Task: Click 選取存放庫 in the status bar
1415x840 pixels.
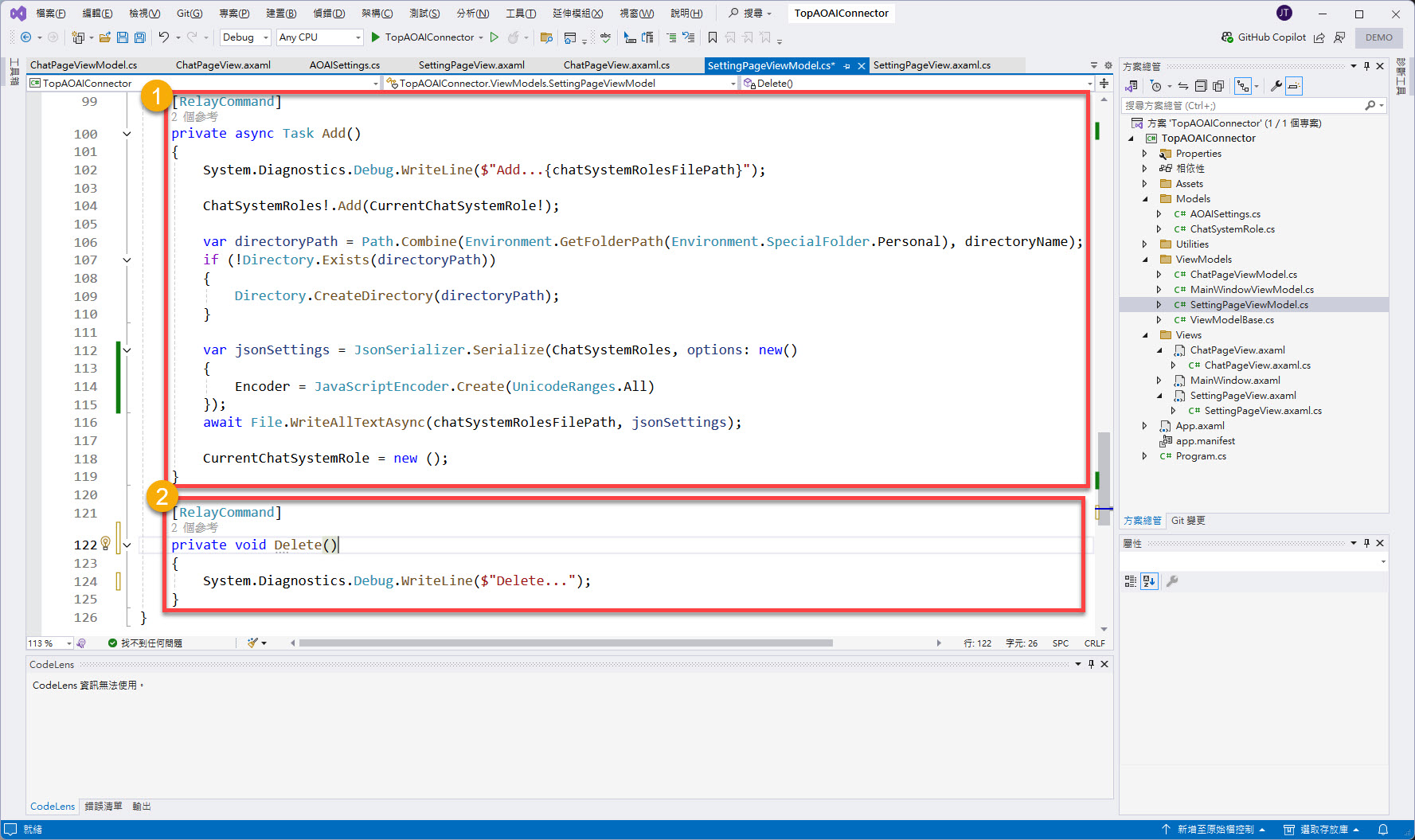Action: pyautogui.click(x=1322, y=830)
